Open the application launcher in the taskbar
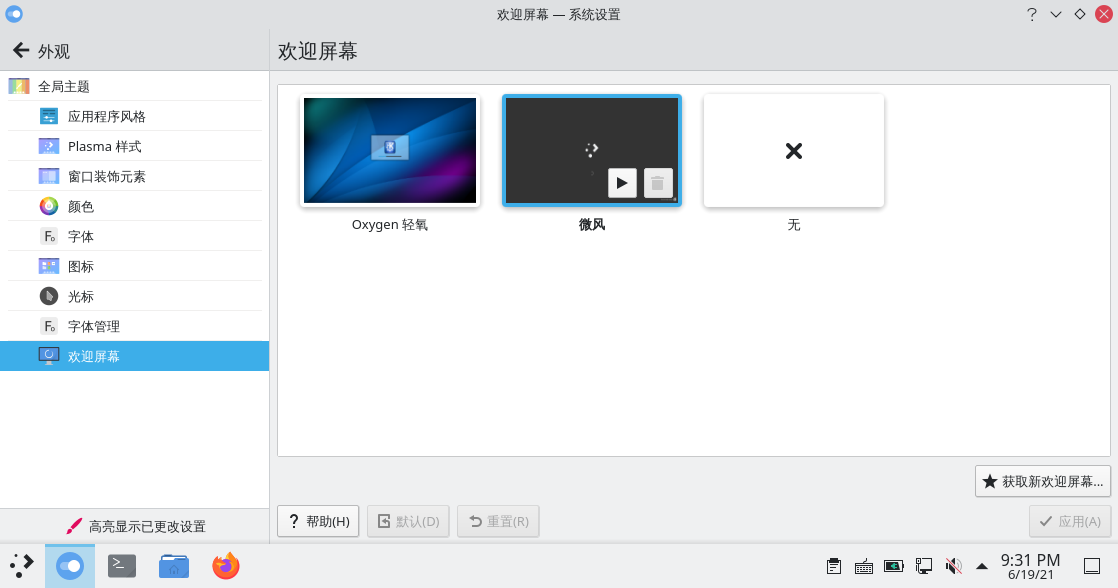Viewport: 1118px width, 588px height. click(x=22, y=566)
